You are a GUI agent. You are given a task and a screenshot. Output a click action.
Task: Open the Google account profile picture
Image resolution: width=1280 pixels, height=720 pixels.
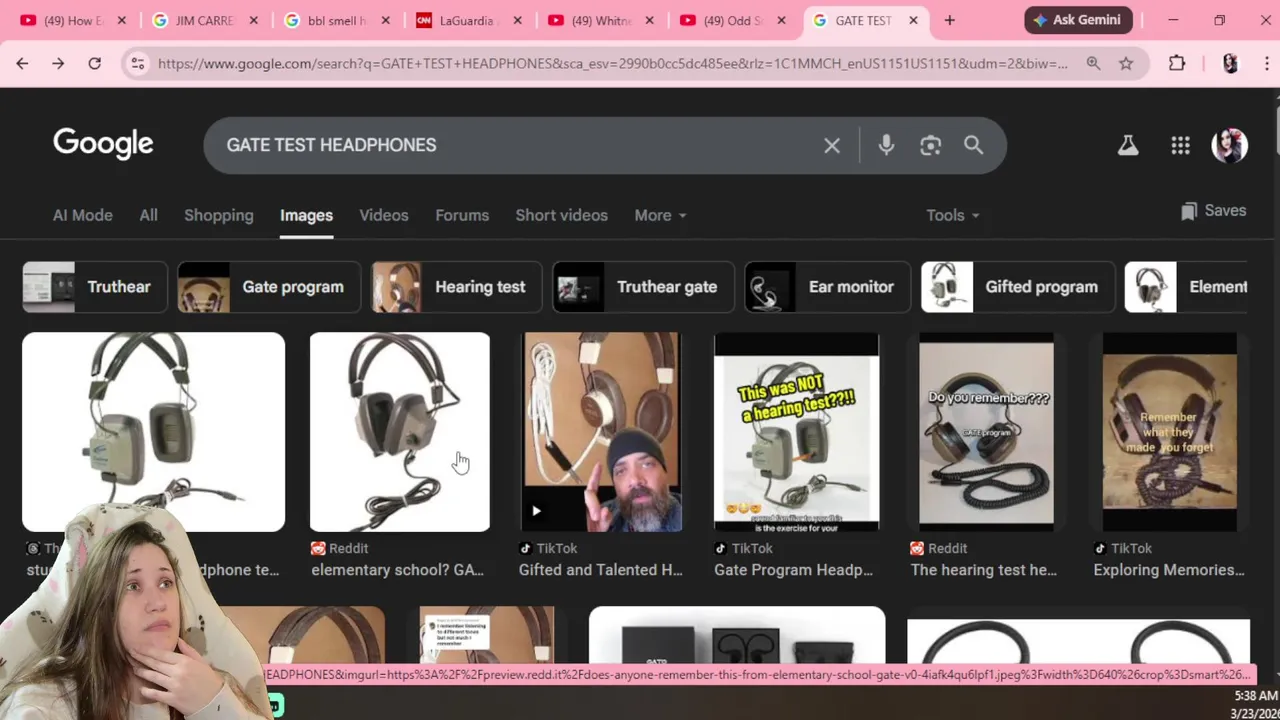tap(1229, 146)
